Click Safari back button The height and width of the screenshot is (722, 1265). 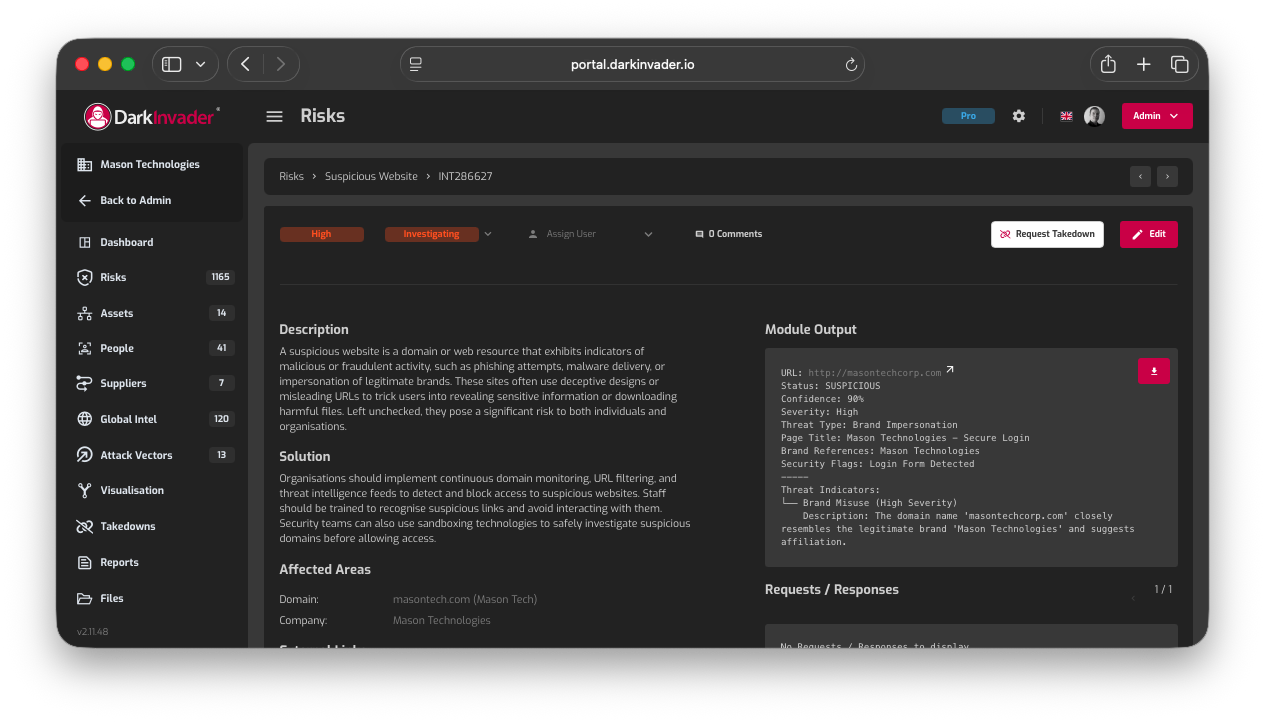point(245,64)
